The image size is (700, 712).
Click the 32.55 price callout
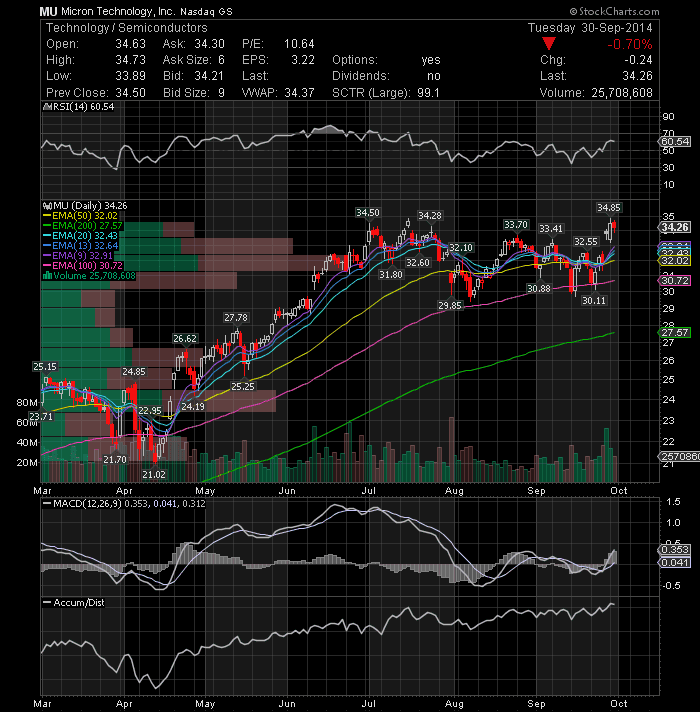click(x=586, y=242)
